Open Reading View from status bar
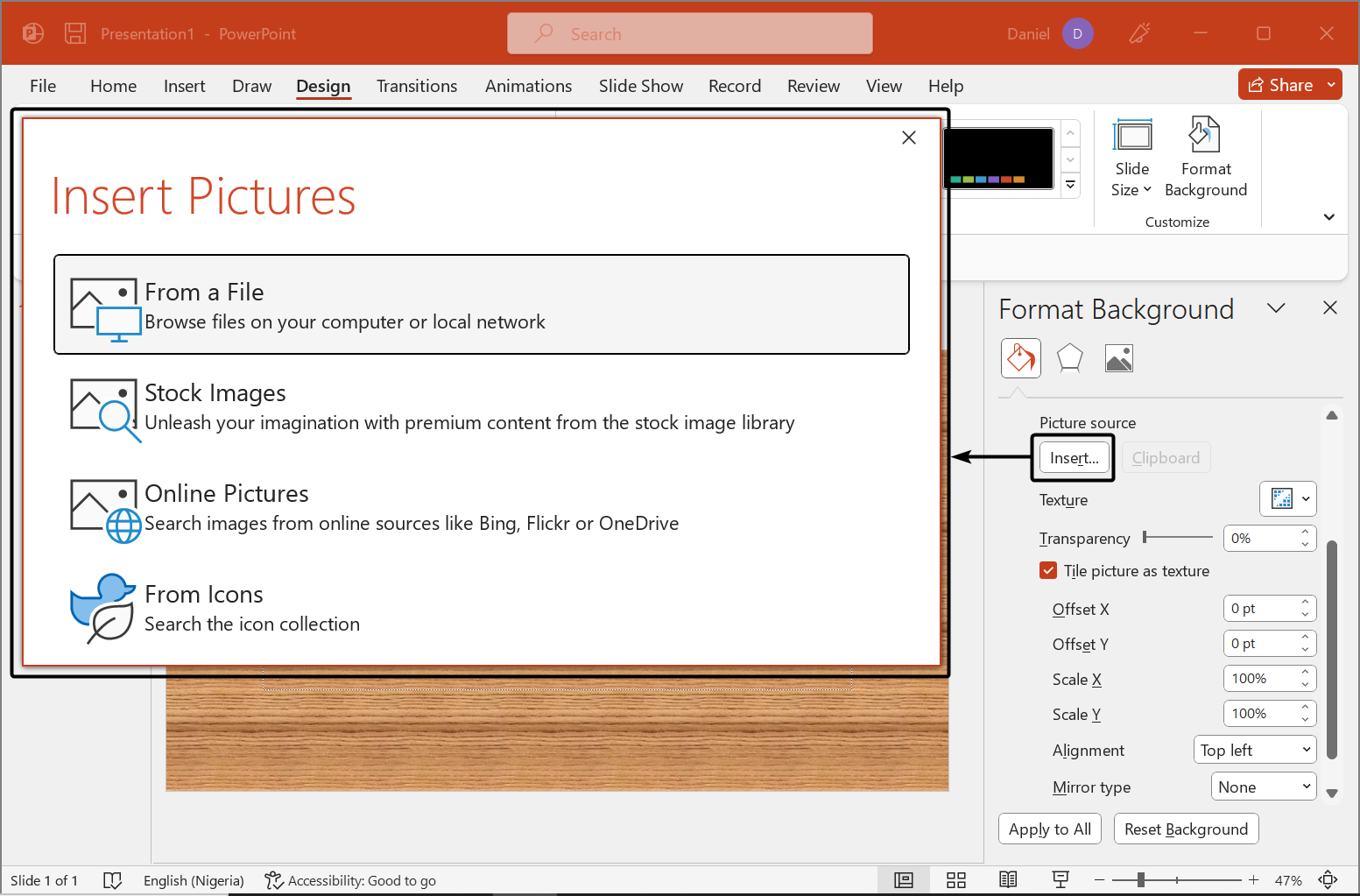 tap(1008, 880)
